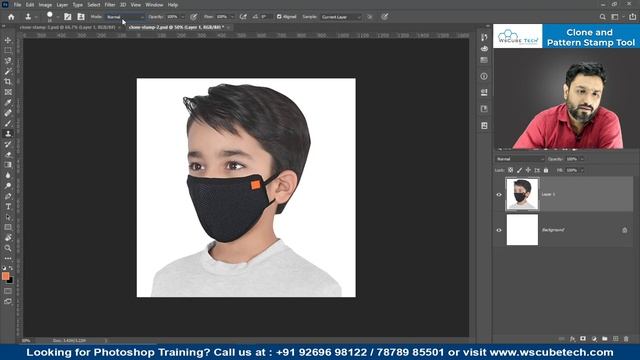Select the Frame tool
Image resolution: width=640 pixels, height=360 pixels.
point(8,92)
